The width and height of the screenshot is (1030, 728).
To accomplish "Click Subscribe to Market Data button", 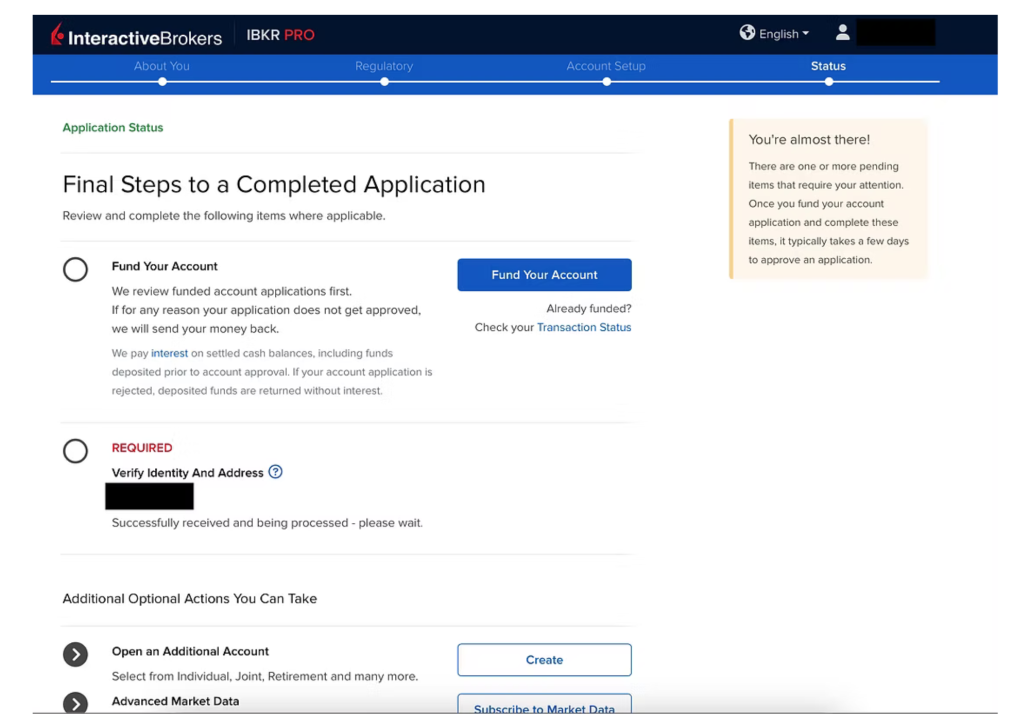I will [x=545, y=704].
